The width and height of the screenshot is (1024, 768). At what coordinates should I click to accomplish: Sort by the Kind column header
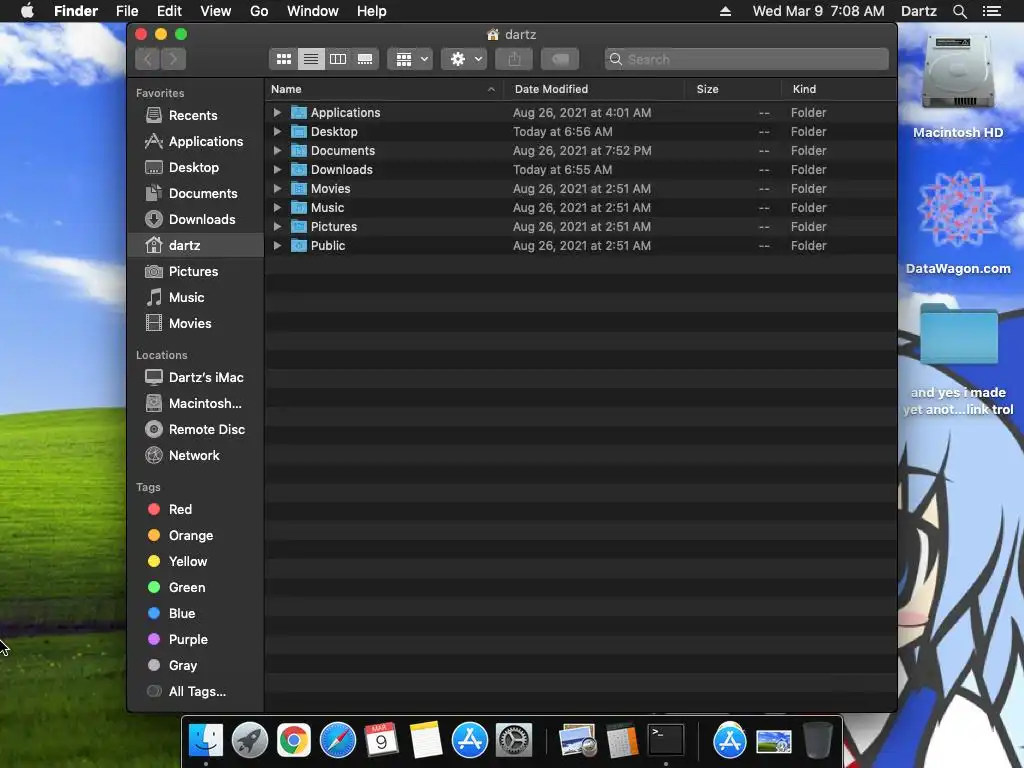click(x=839, y=89)
